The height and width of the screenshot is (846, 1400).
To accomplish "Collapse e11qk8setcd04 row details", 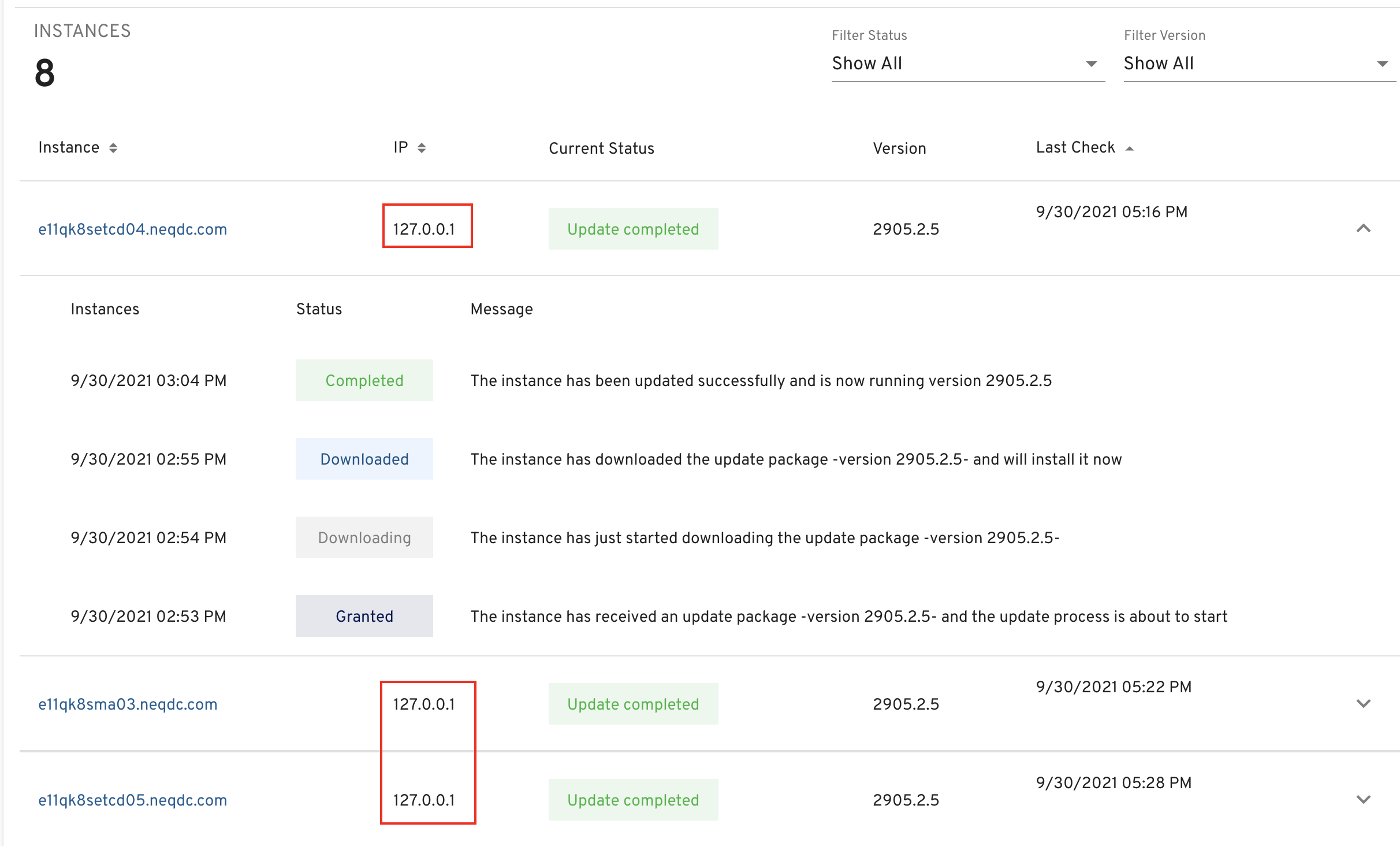I will tap(1363, 228).
